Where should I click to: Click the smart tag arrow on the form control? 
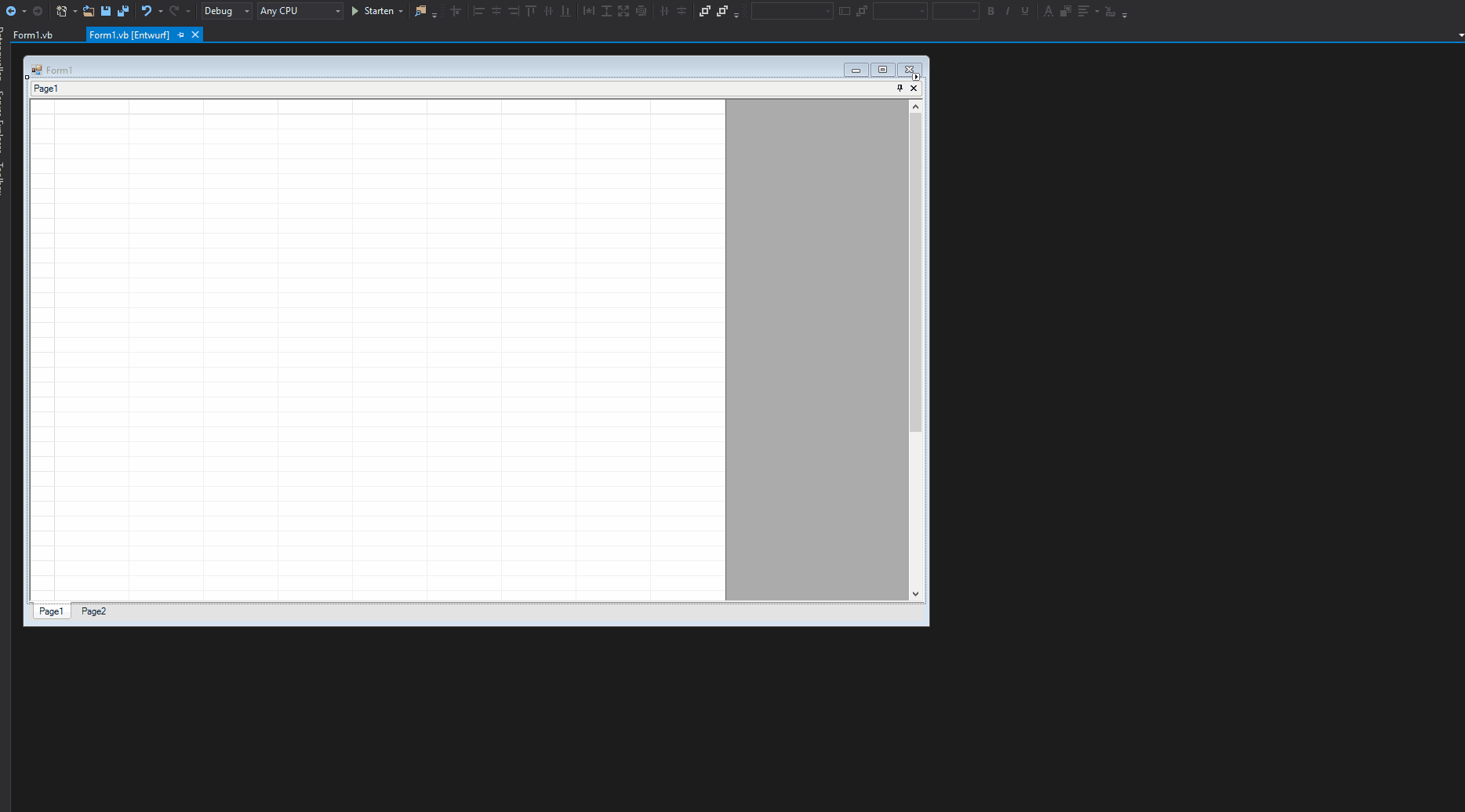pyautogui.click(x=916, y=77)
